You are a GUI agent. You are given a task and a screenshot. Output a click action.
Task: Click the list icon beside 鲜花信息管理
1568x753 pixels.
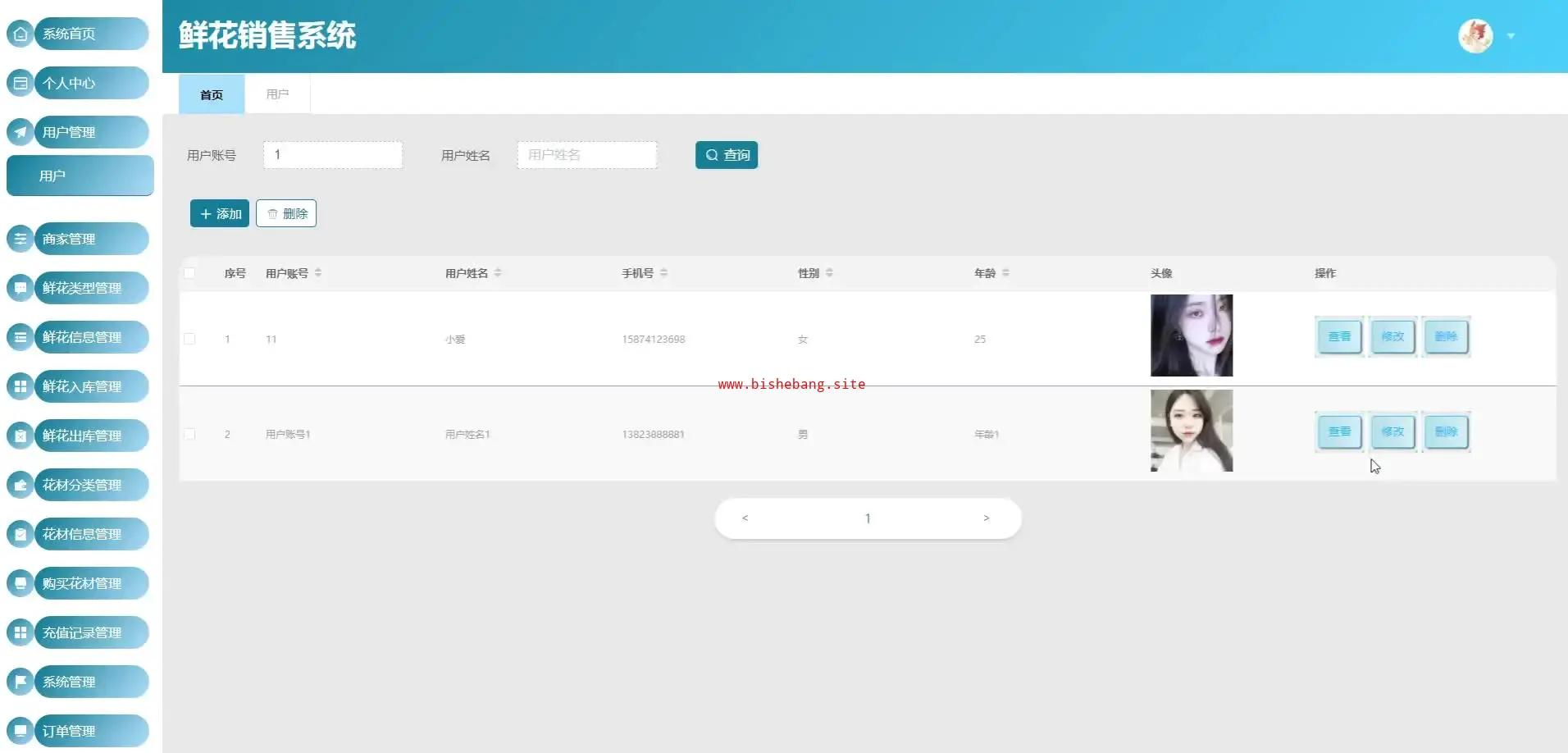pos(21,337)
